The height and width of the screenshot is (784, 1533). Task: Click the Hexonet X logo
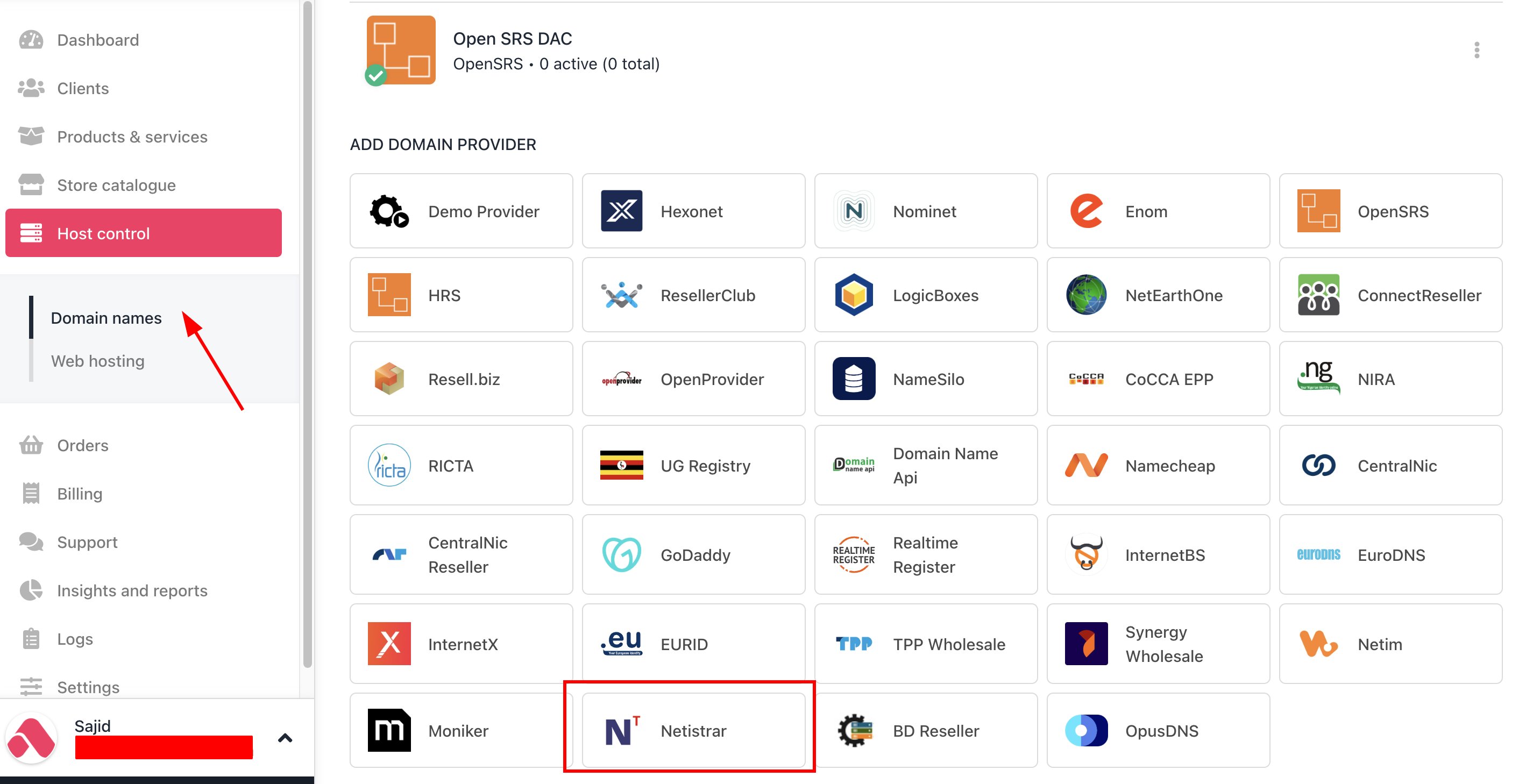(621, 211)
